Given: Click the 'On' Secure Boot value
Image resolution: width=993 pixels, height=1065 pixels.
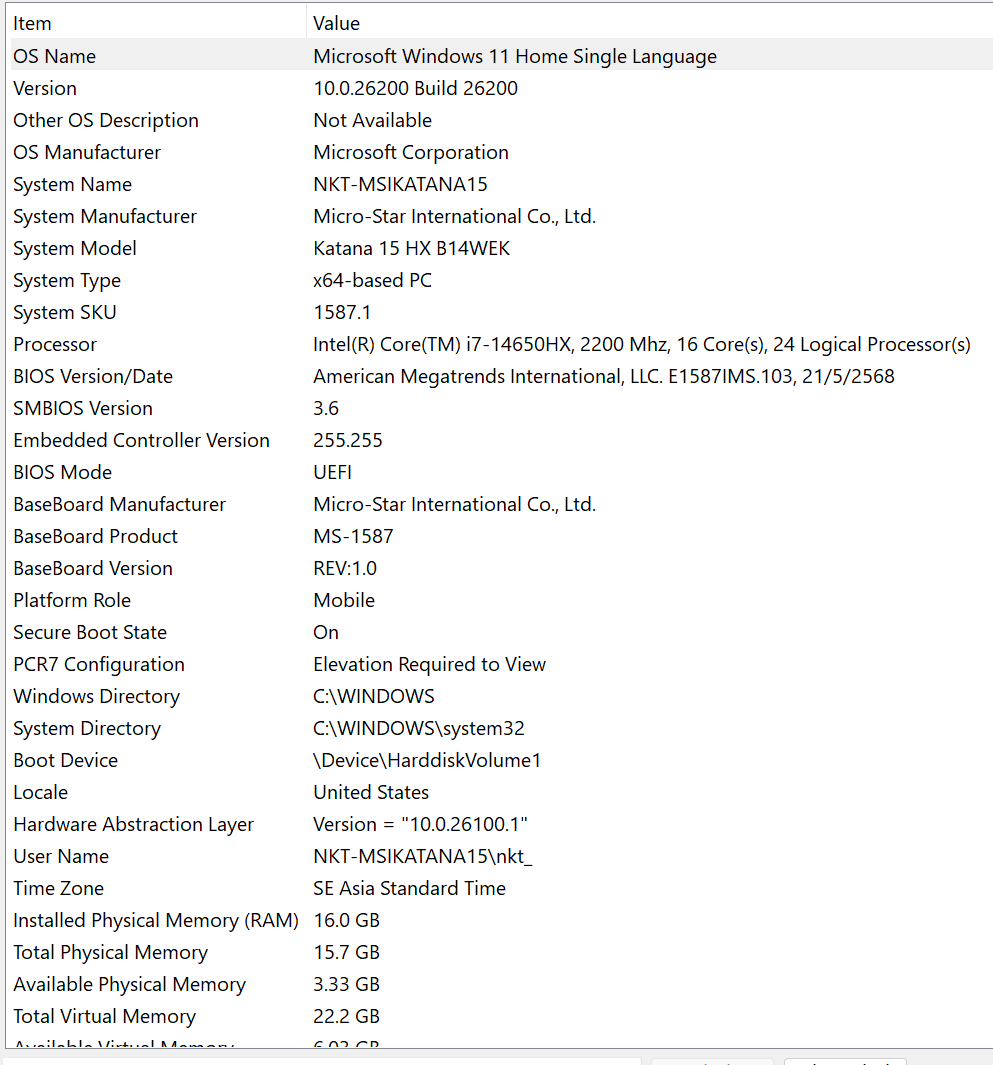Looking at the screenshot, I should pos(326,632).
